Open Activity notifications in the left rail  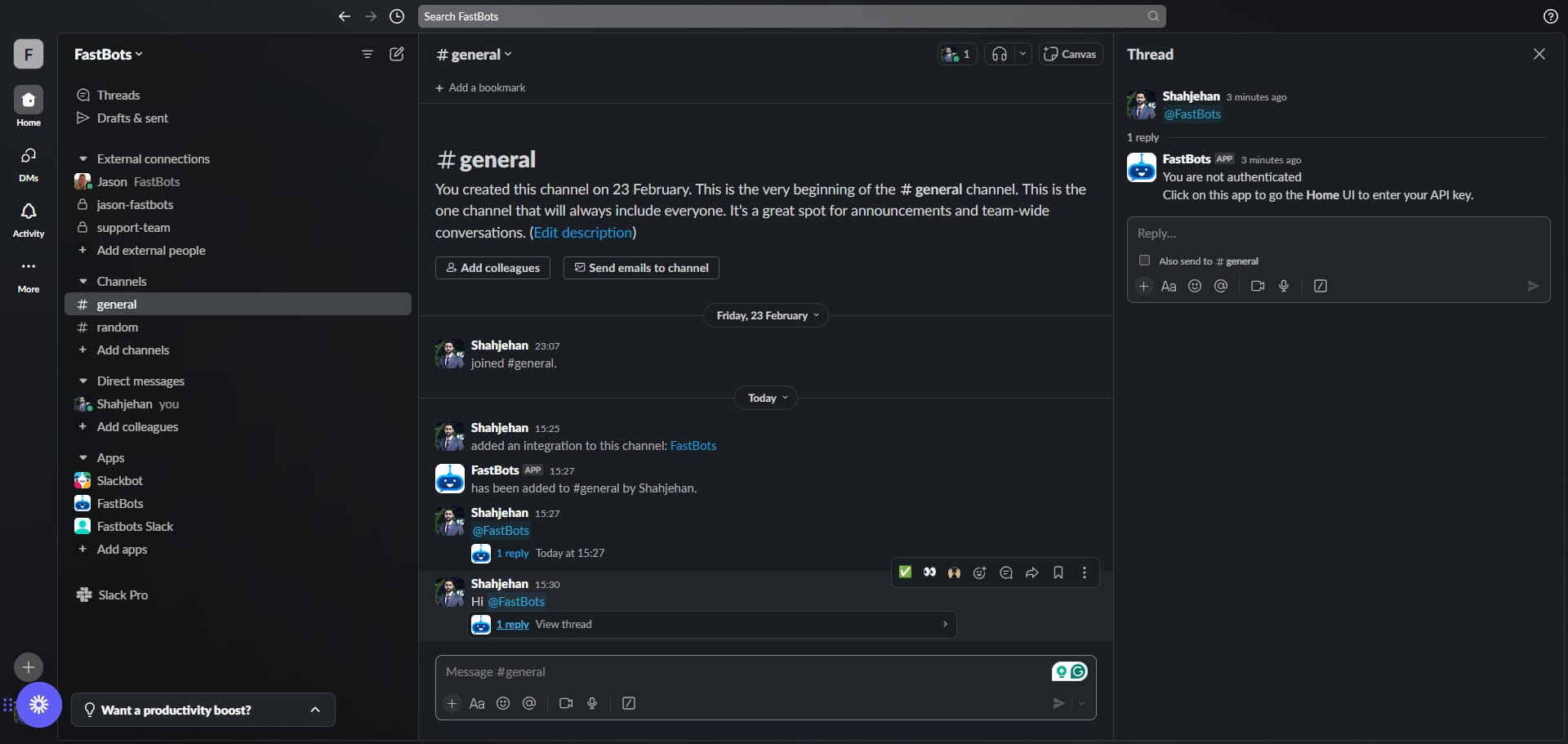pos(29,219)
